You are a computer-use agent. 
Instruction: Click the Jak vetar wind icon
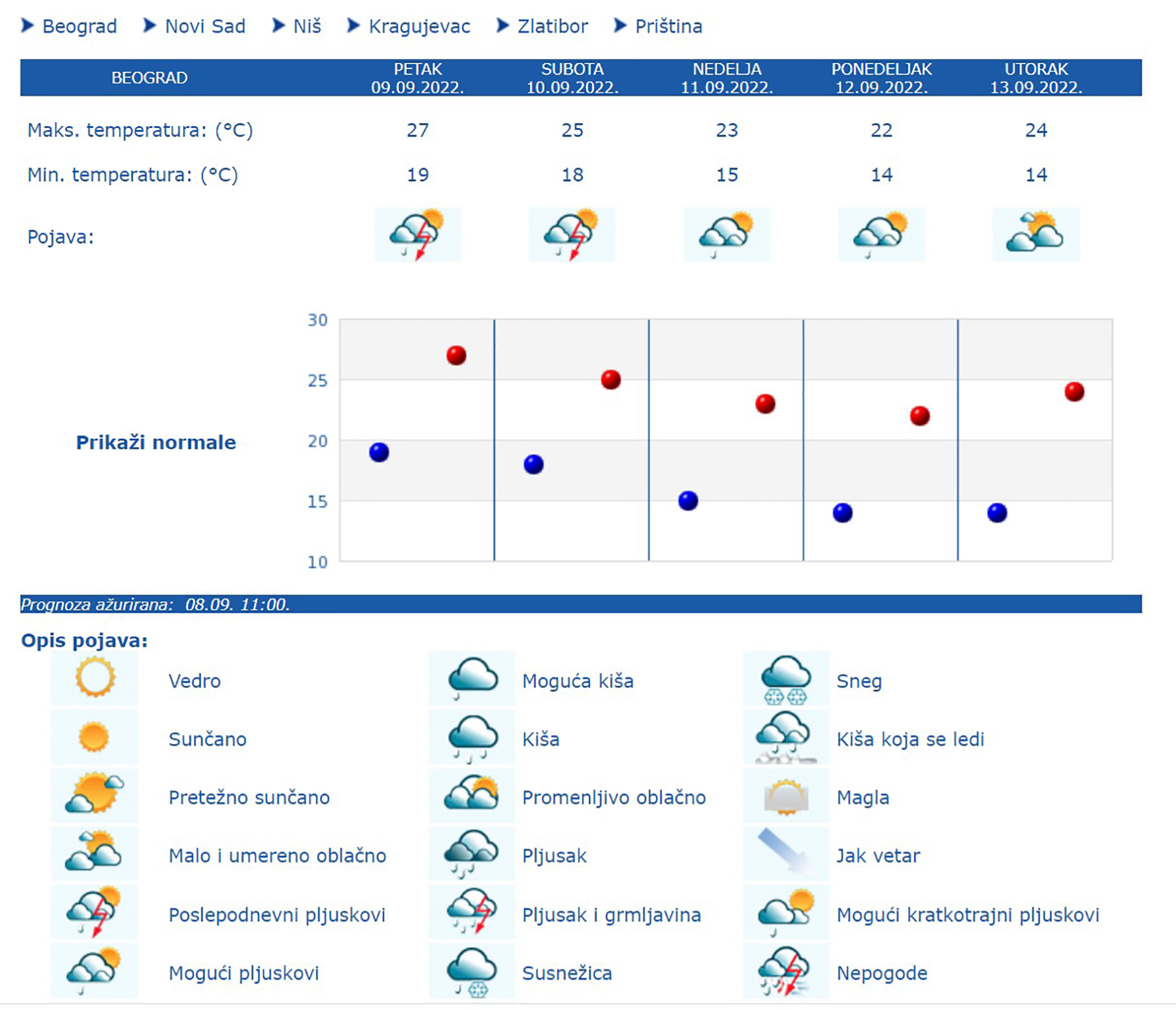[x=786, y=853]
